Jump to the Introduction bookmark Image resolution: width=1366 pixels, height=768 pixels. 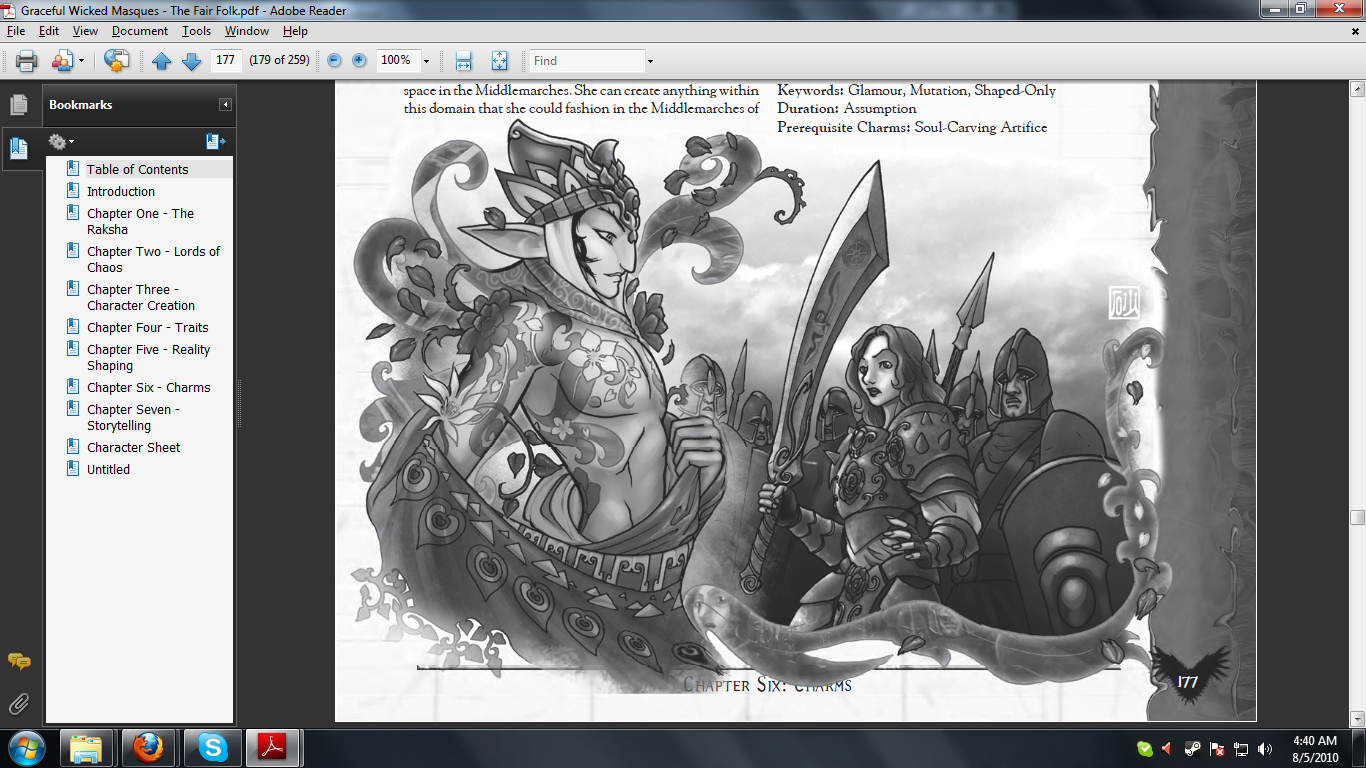click(121, 191)
